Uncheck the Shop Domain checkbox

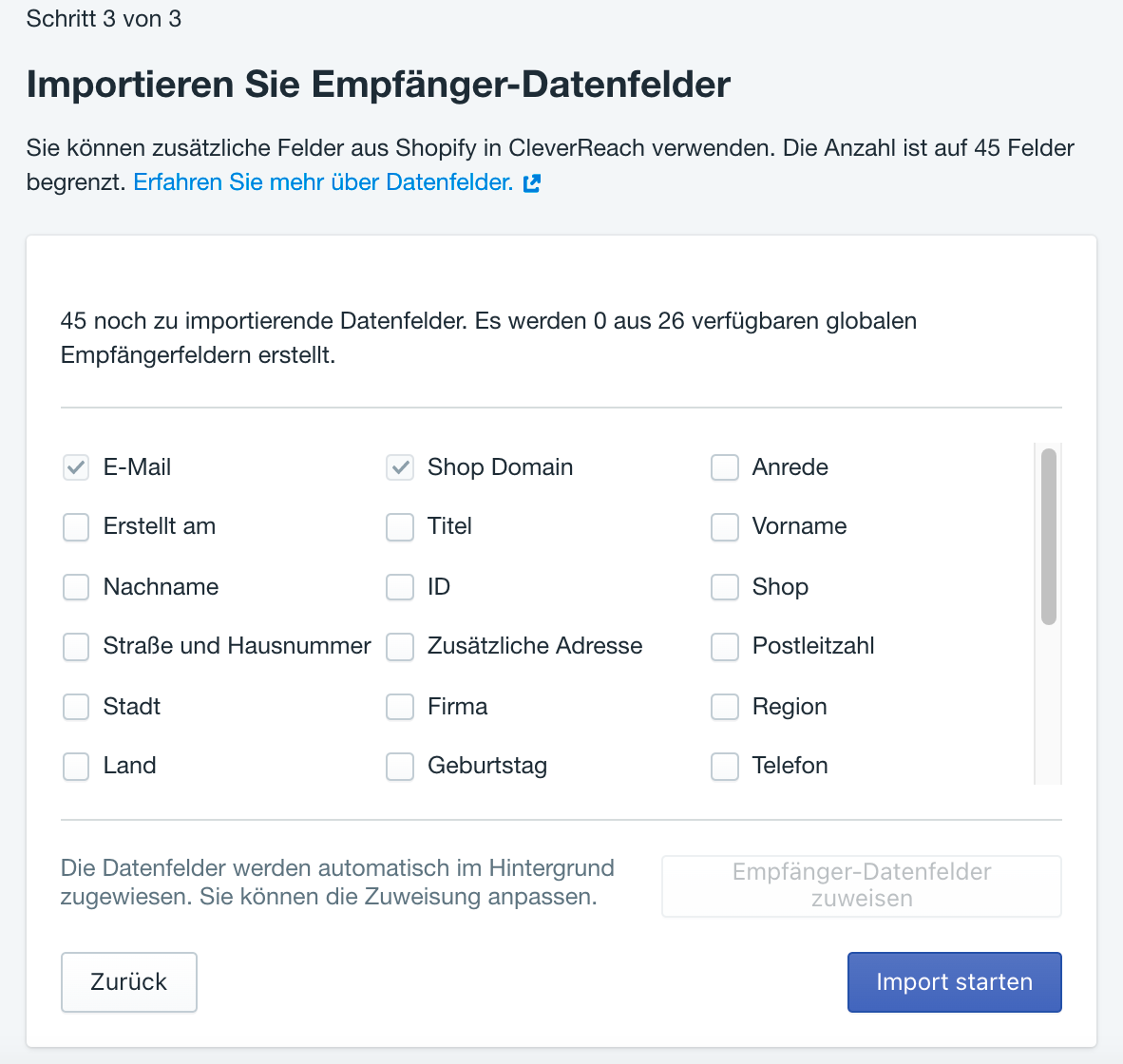click(400, 467)
